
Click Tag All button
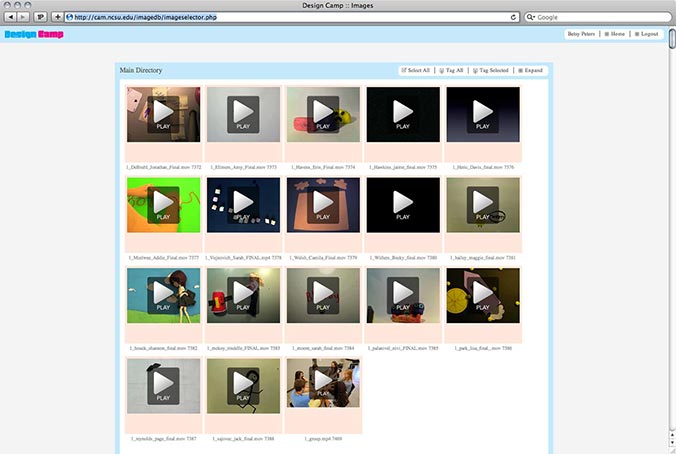click(453, 71)
